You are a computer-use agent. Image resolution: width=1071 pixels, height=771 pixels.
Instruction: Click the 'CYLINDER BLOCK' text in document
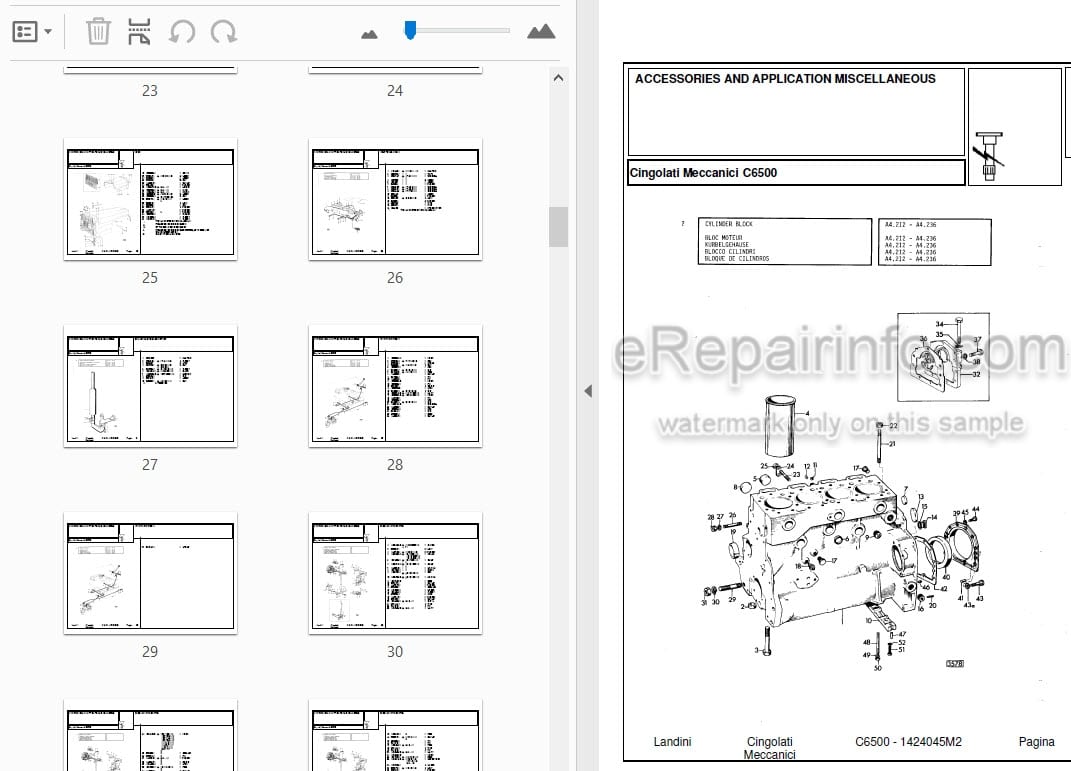coord(728,224)
